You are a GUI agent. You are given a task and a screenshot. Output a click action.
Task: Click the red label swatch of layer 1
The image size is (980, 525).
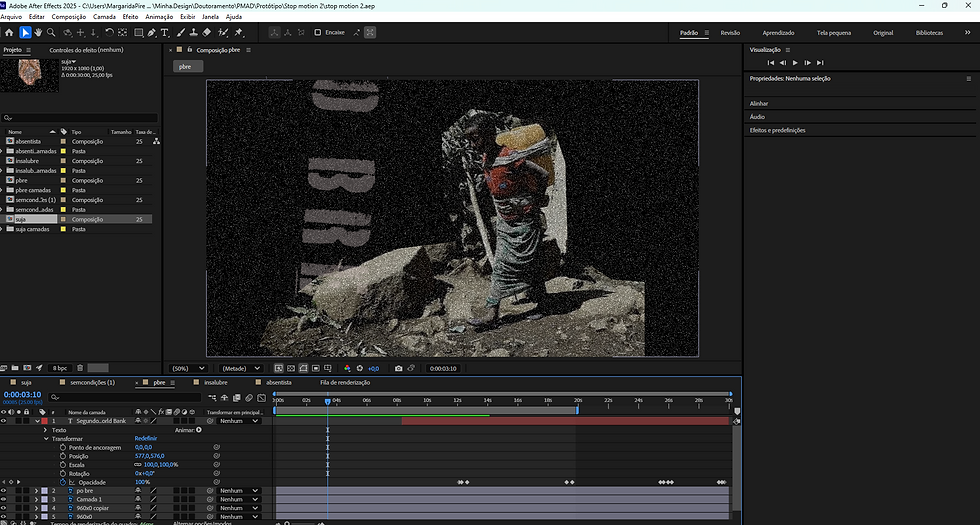pos(44,421)
